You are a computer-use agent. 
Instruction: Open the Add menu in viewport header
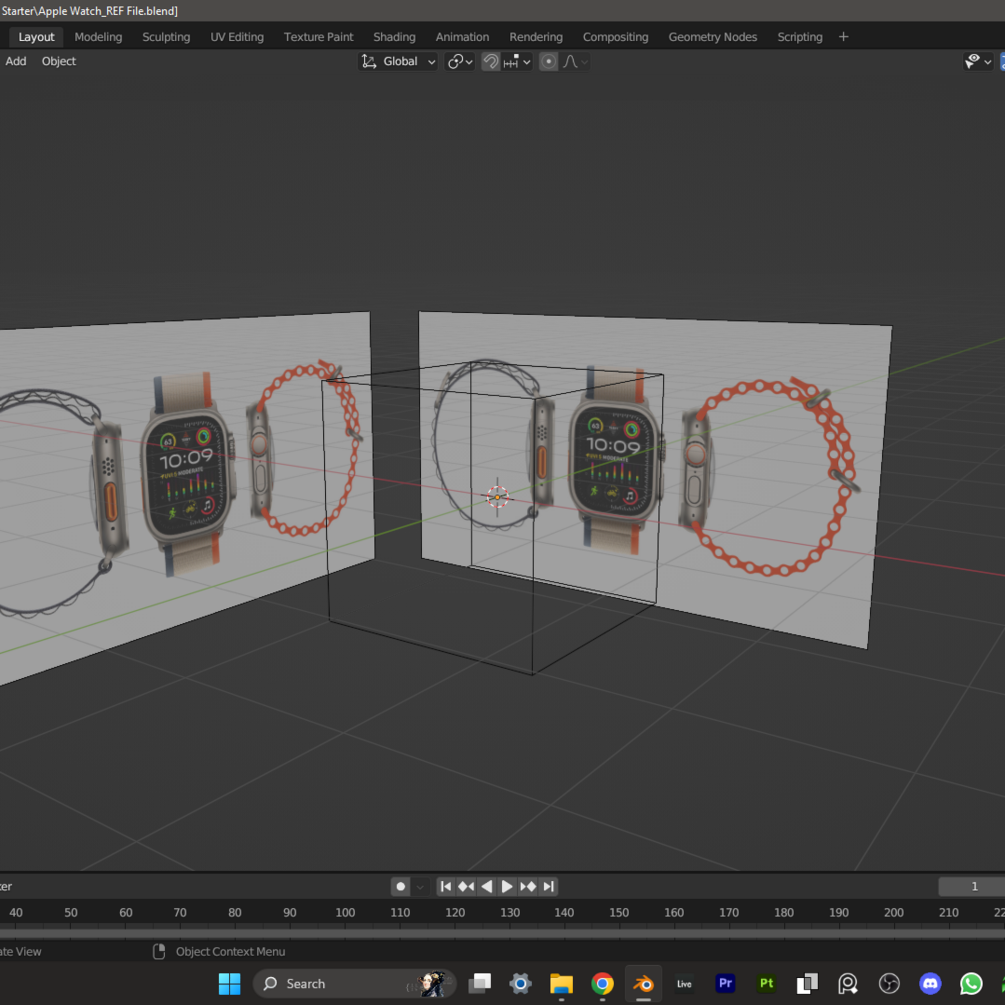tap(16, 61)
